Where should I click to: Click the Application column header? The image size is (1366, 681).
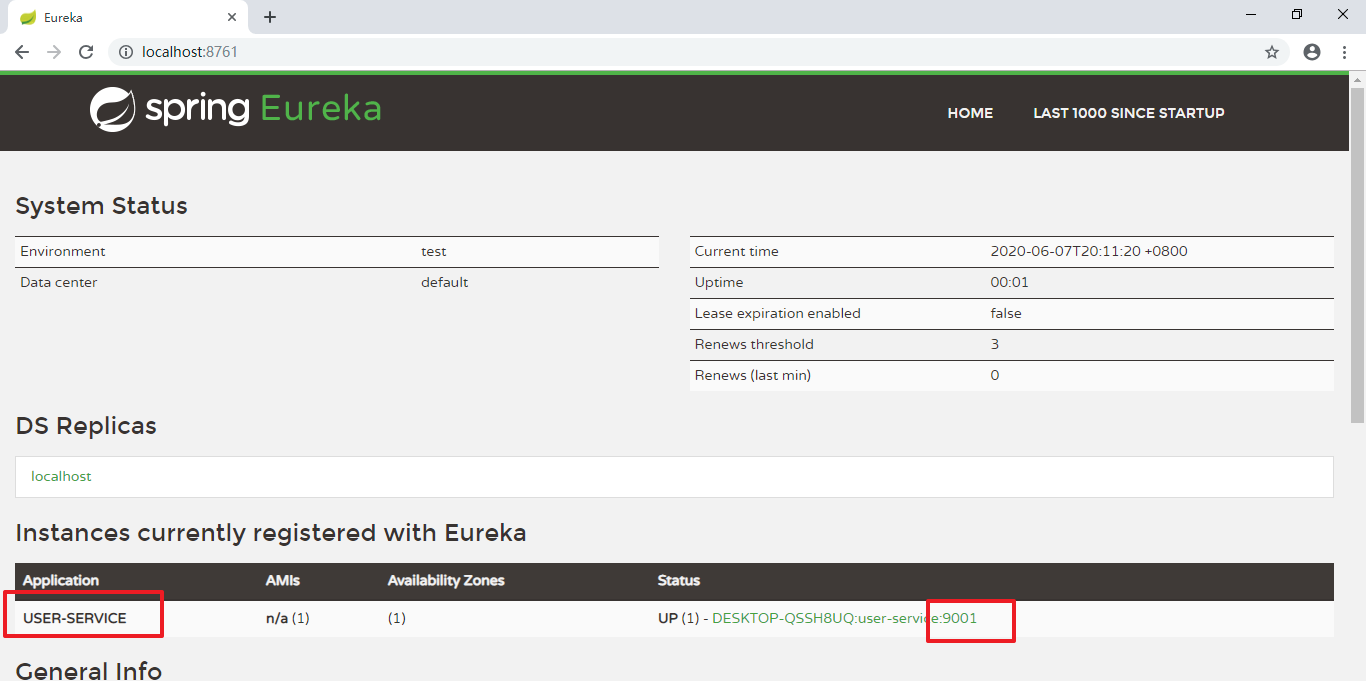(61, 580)
